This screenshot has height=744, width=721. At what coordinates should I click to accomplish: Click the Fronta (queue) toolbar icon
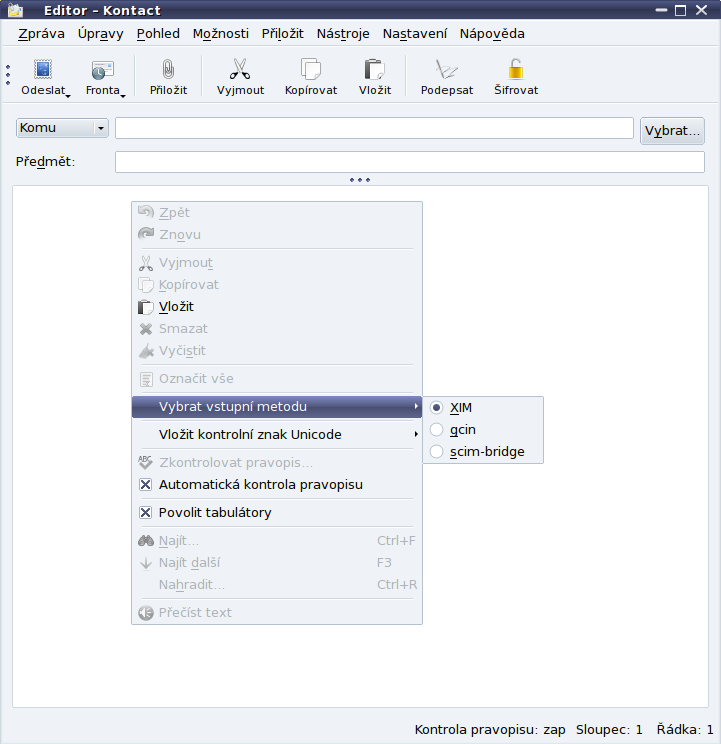102,70
